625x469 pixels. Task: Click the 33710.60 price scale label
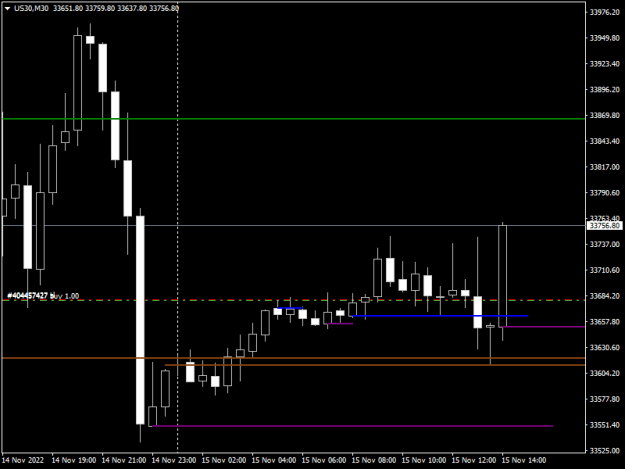(x=605, y=270)
